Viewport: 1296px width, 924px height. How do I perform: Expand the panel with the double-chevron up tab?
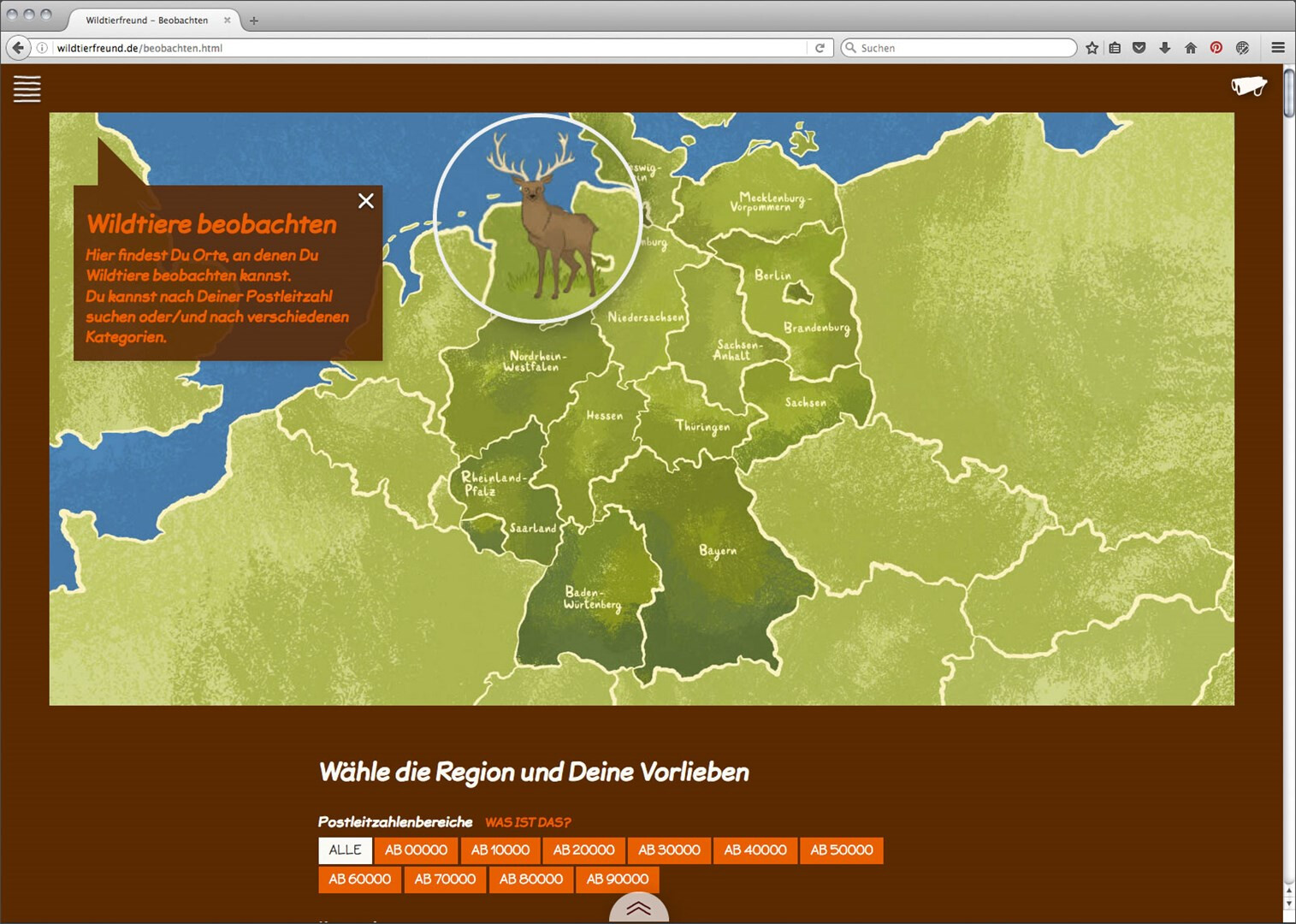coord(638,909)
